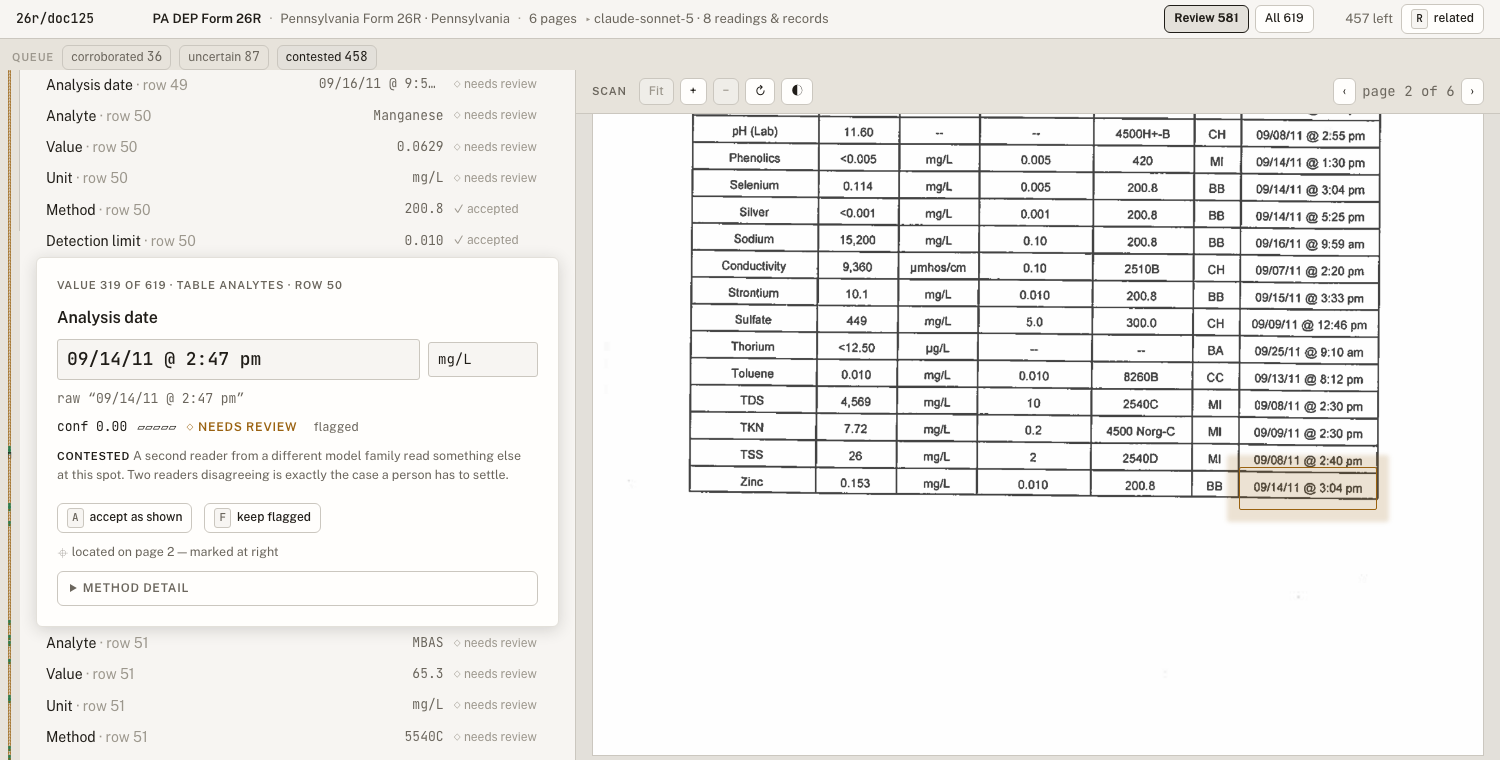Zoom out the scan with minus icon

click(x=726, y=91)
